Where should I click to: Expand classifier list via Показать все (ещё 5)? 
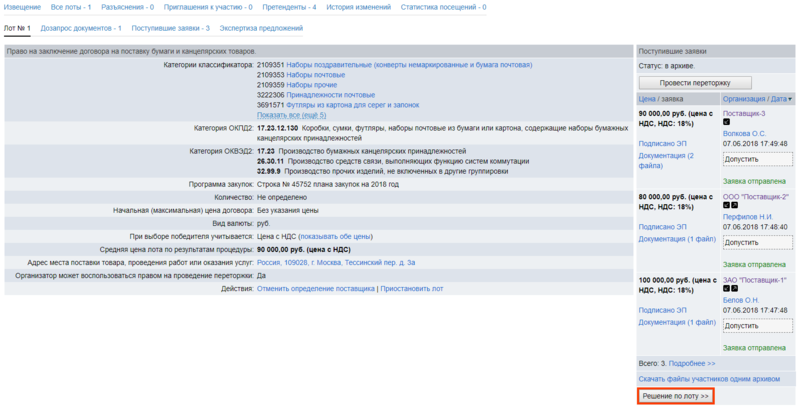pos(291,115)
